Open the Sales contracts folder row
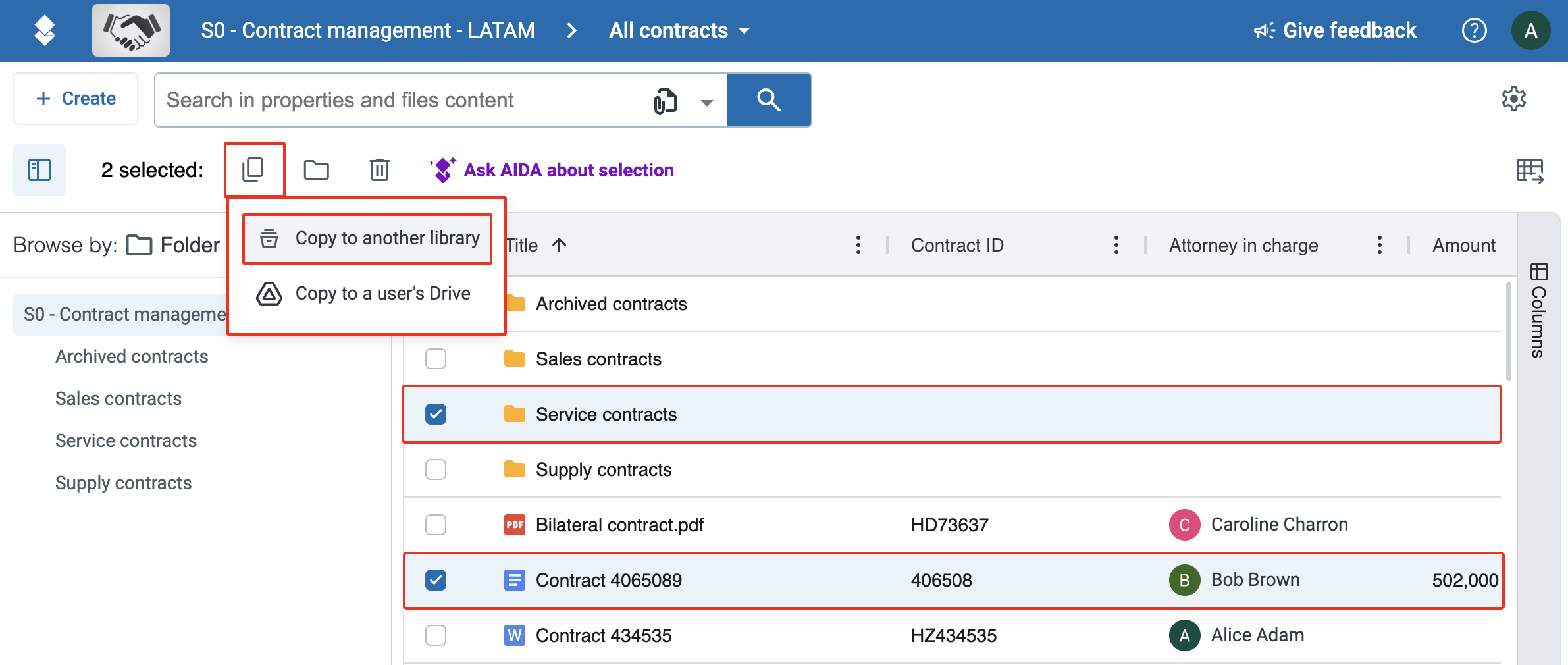This screenshot has width=1568, height=665. (x=598, y=359)
